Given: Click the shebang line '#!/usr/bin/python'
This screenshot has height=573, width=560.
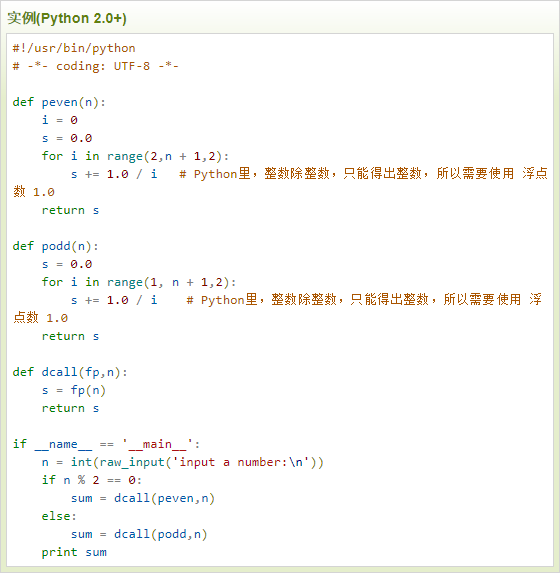Looking at the screenshot, I should tap(74, 48).
